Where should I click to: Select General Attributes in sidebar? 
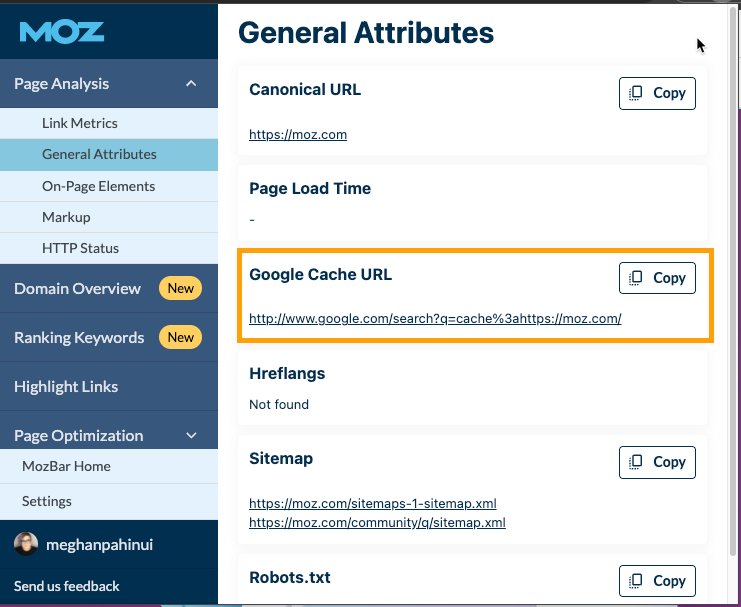[x=99, y=154]
